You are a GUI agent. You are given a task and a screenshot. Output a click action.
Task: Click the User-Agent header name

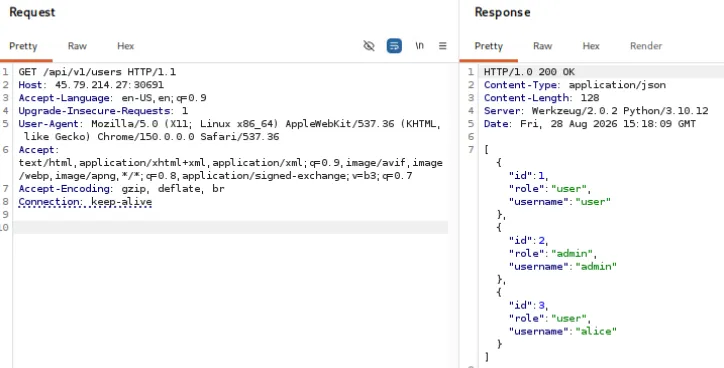point(48,124)
